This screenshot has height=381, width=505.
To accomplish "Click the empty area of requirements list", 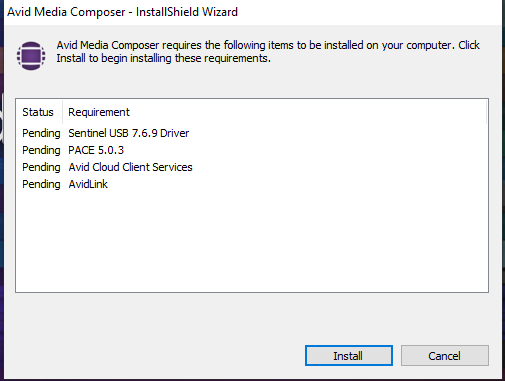I will (252, 242).
